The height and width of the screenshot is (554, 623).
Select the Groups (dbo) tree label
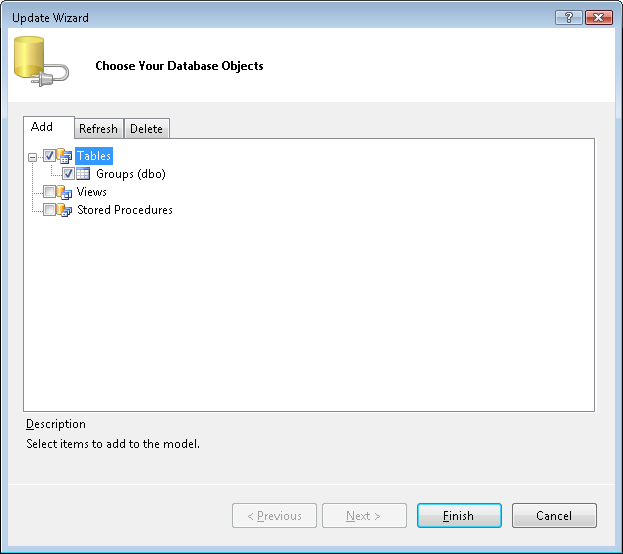point(131,174)
